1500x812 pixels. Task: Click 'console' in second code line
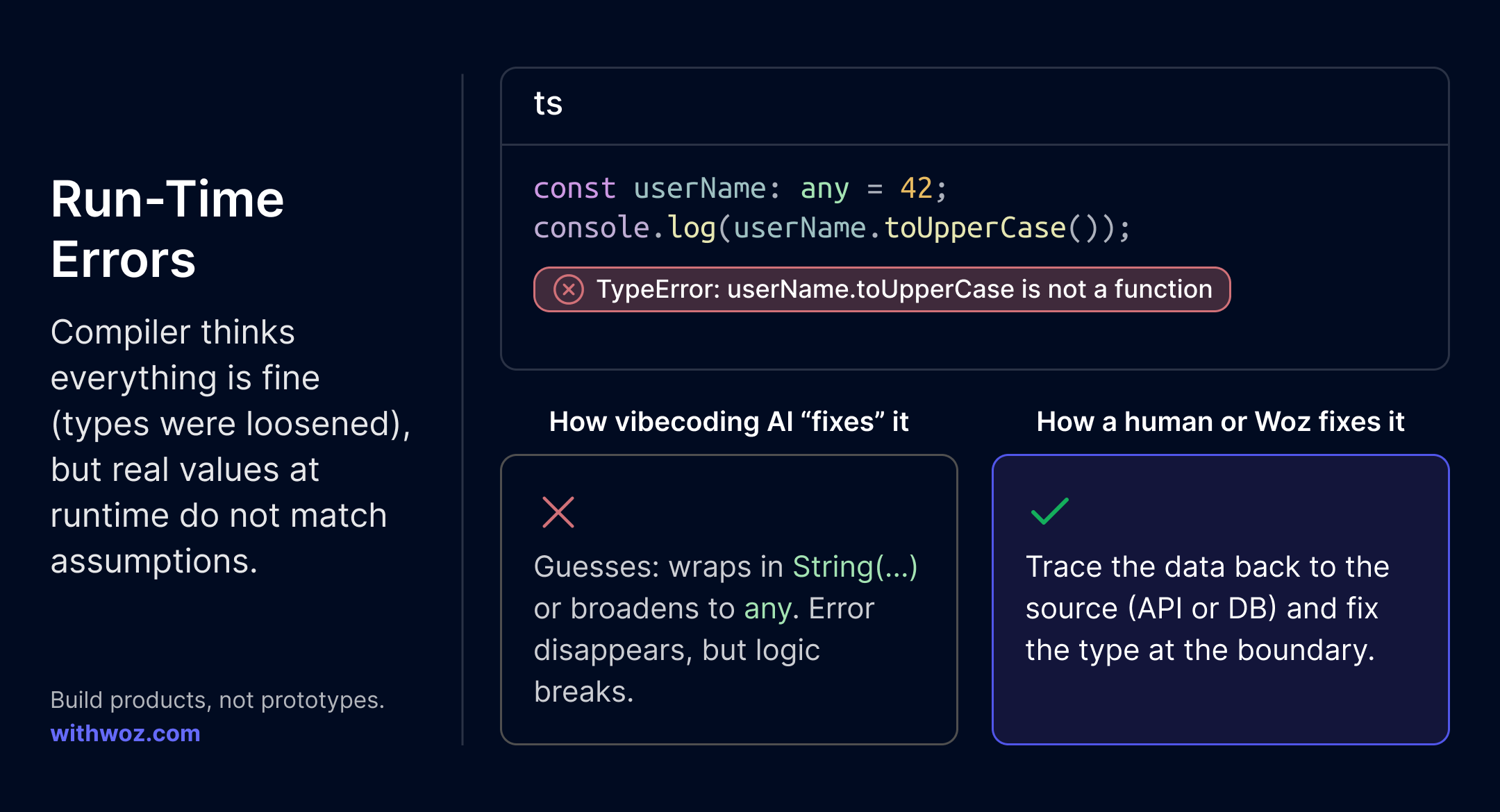[591, 228]
